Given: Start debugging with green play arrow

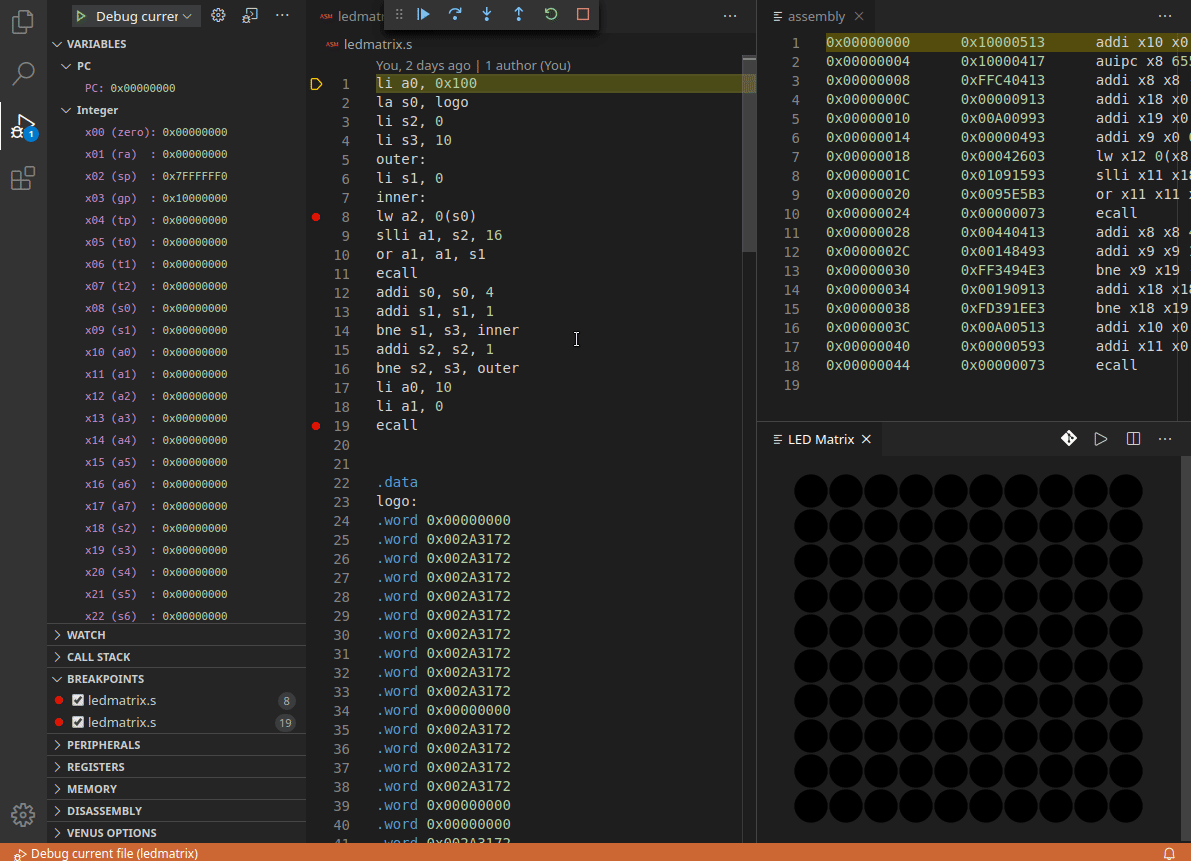Looking at the screenshot, I should point(81,16).
